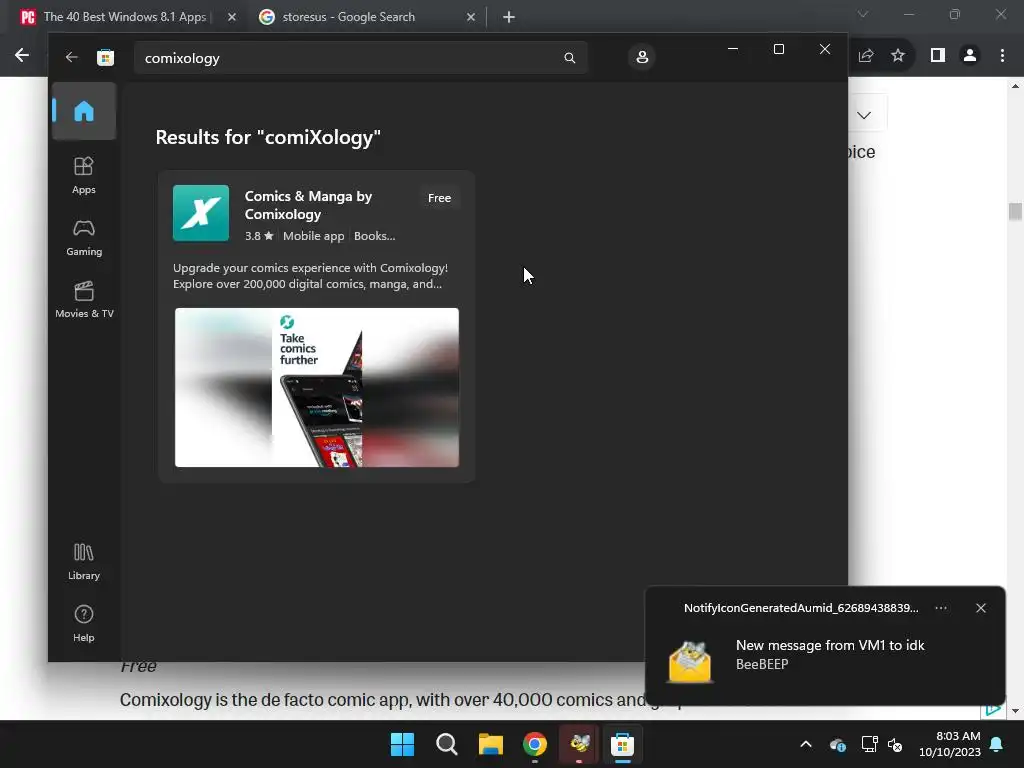The width and height of the screenshot is (1024, 768).
Task: Open notification options ellipsis
Action: tap(940, 608)
